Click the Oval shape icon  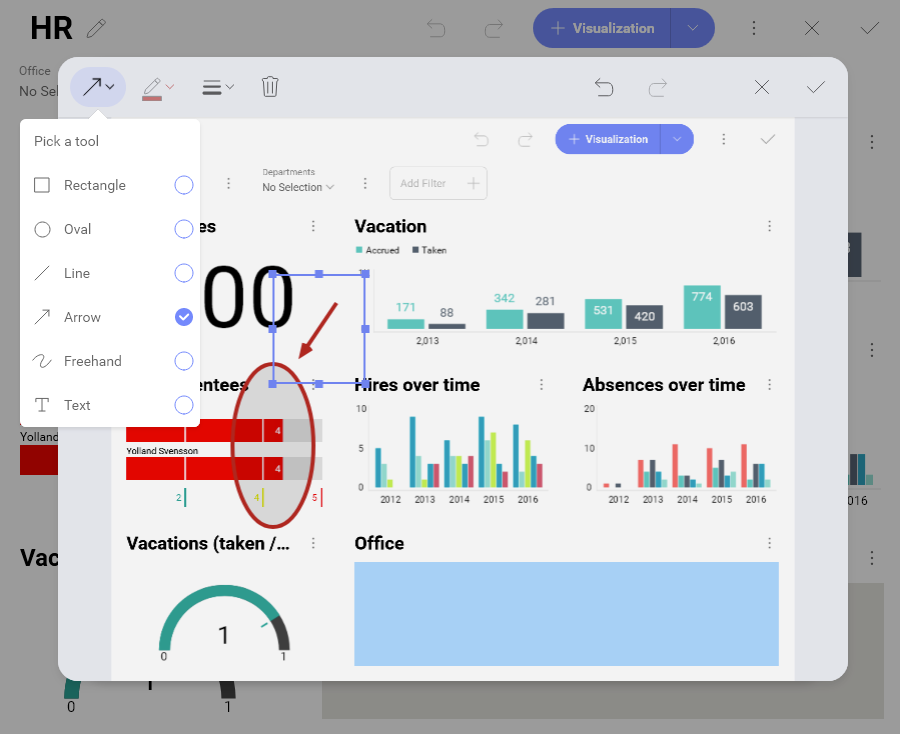(x=42, y=229)
